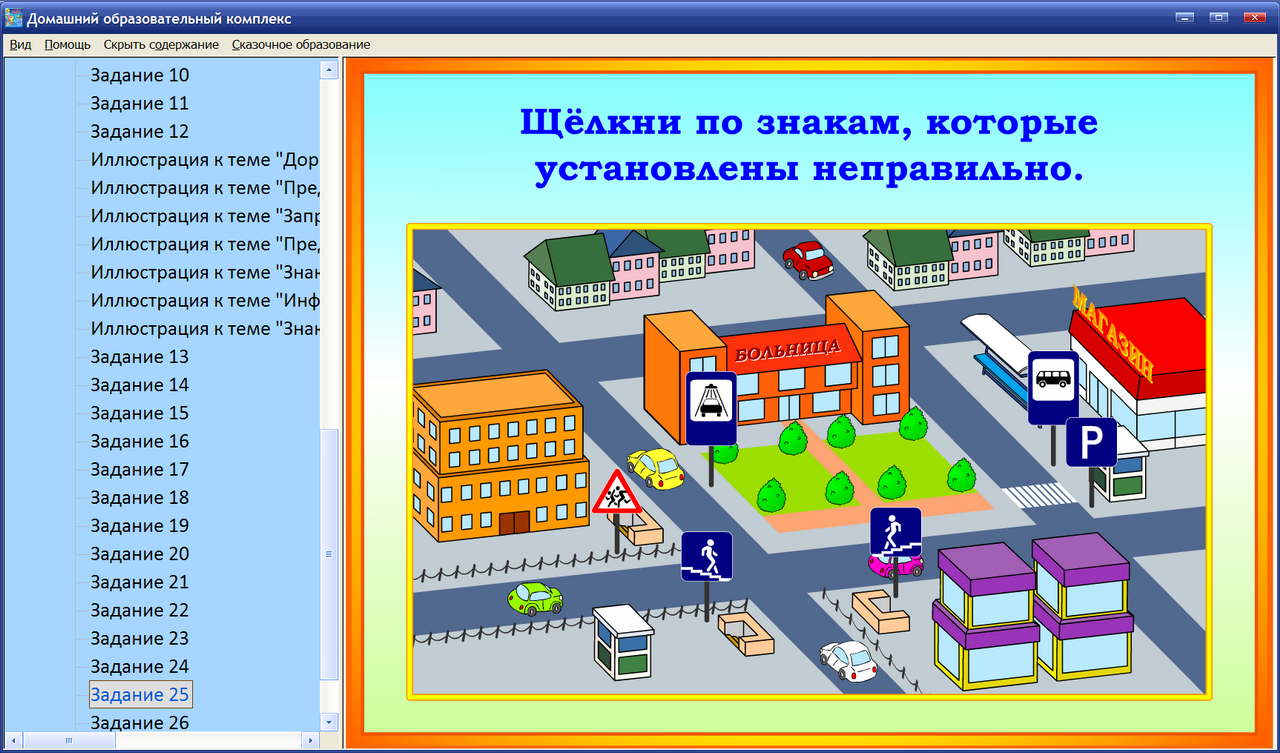This screenshot has height=753, width=1280.
Task: Click the application icon in the title bar
Action: click(x=12, y=16)
